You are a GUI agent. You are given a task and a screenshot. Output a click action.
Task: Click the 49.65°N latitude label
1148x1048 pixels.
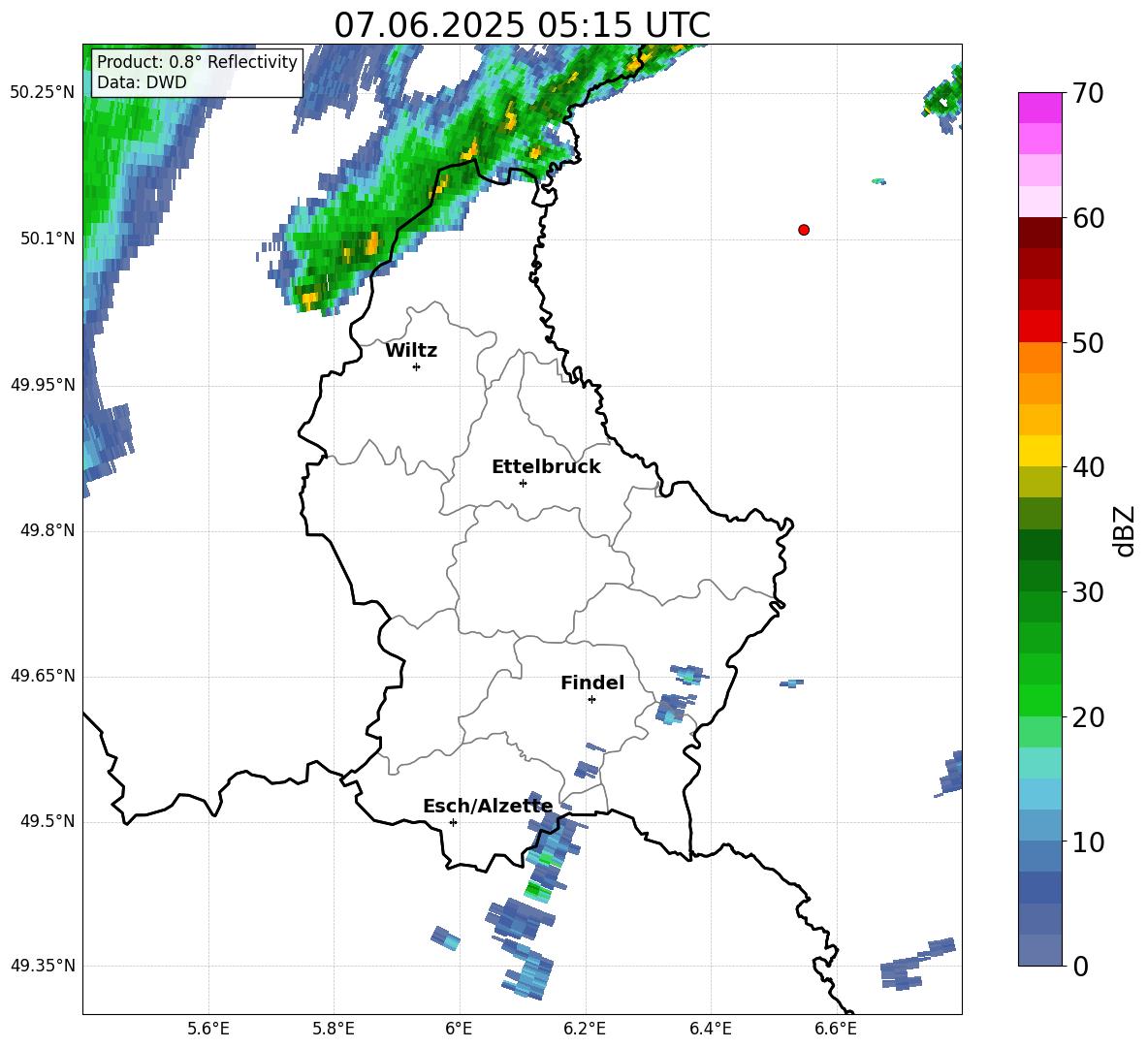point(43,676)
